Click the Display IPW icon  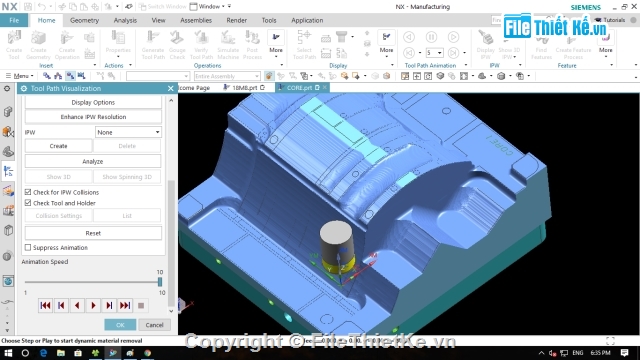click(x=486, y=45)
